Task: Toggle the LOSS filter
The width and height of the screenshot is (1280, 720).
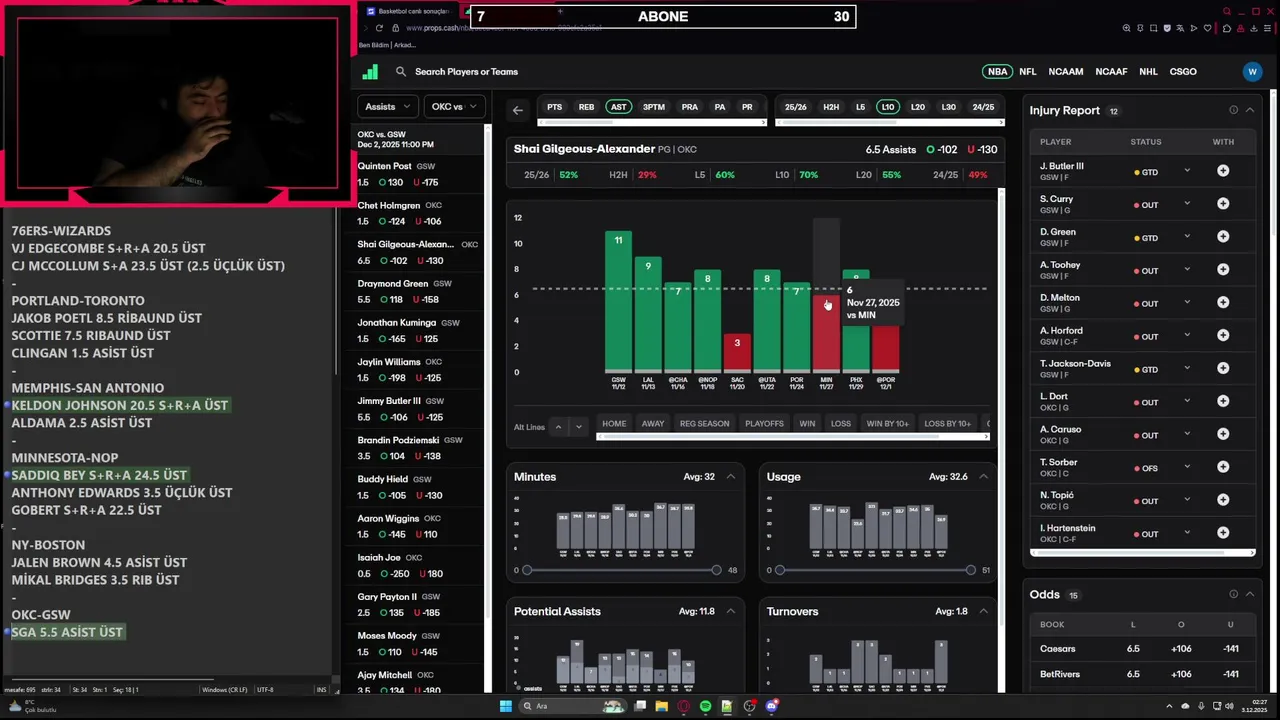Action: point(841,424)
